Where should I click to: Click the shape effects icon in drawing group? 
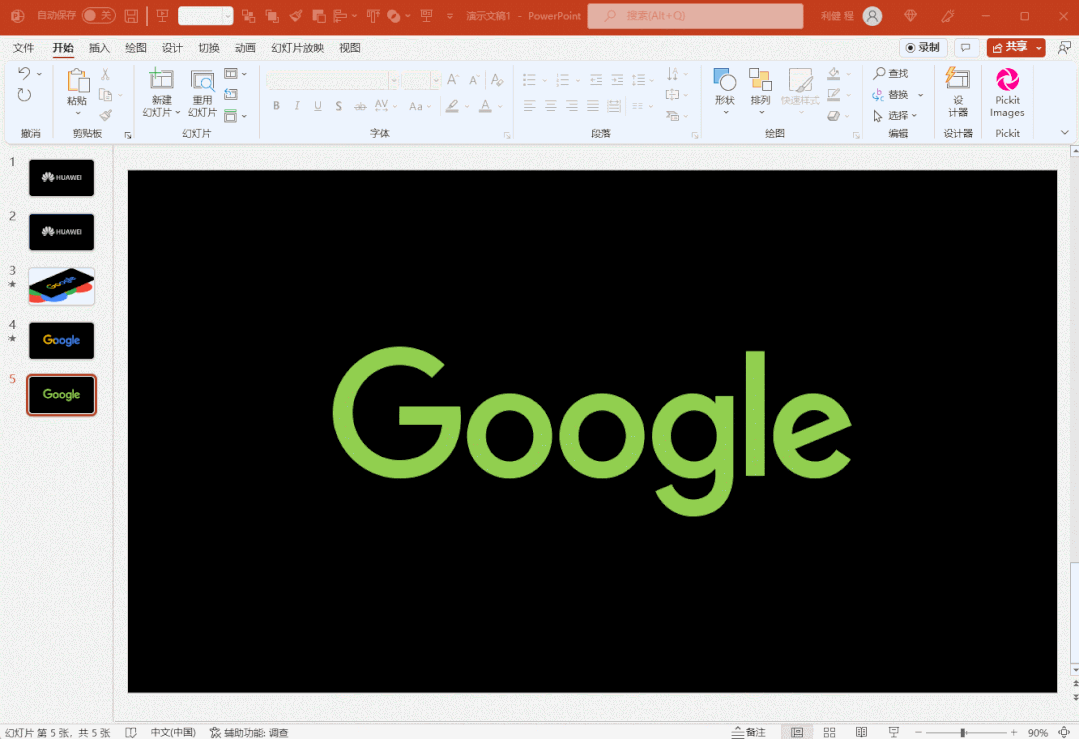pos(833,116)
